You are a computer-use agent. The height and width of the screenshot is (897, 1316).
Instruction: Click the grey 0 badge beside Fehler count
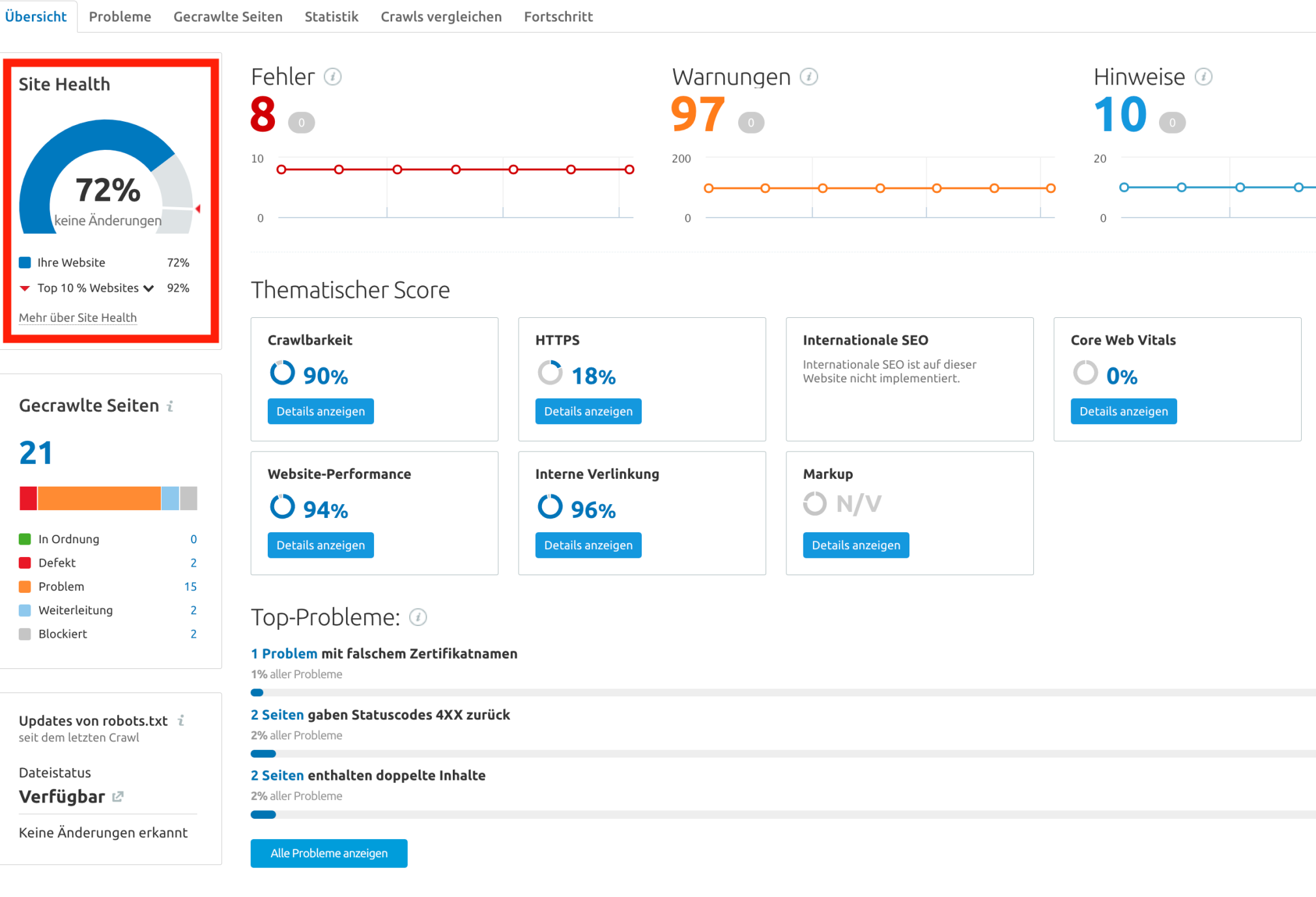pyautogui.click(x=302, y=122)
